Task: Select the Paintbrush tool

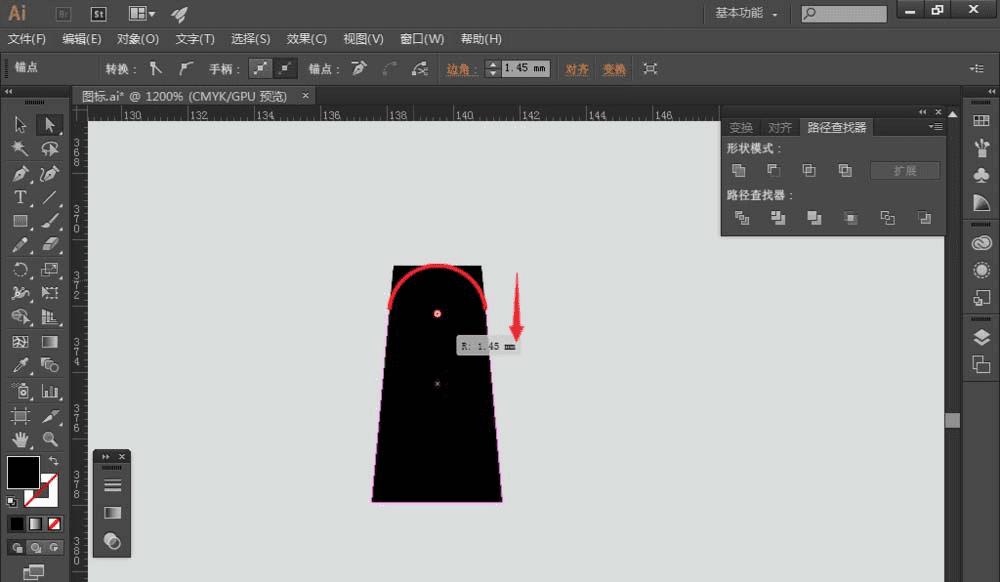Action: 49,221
